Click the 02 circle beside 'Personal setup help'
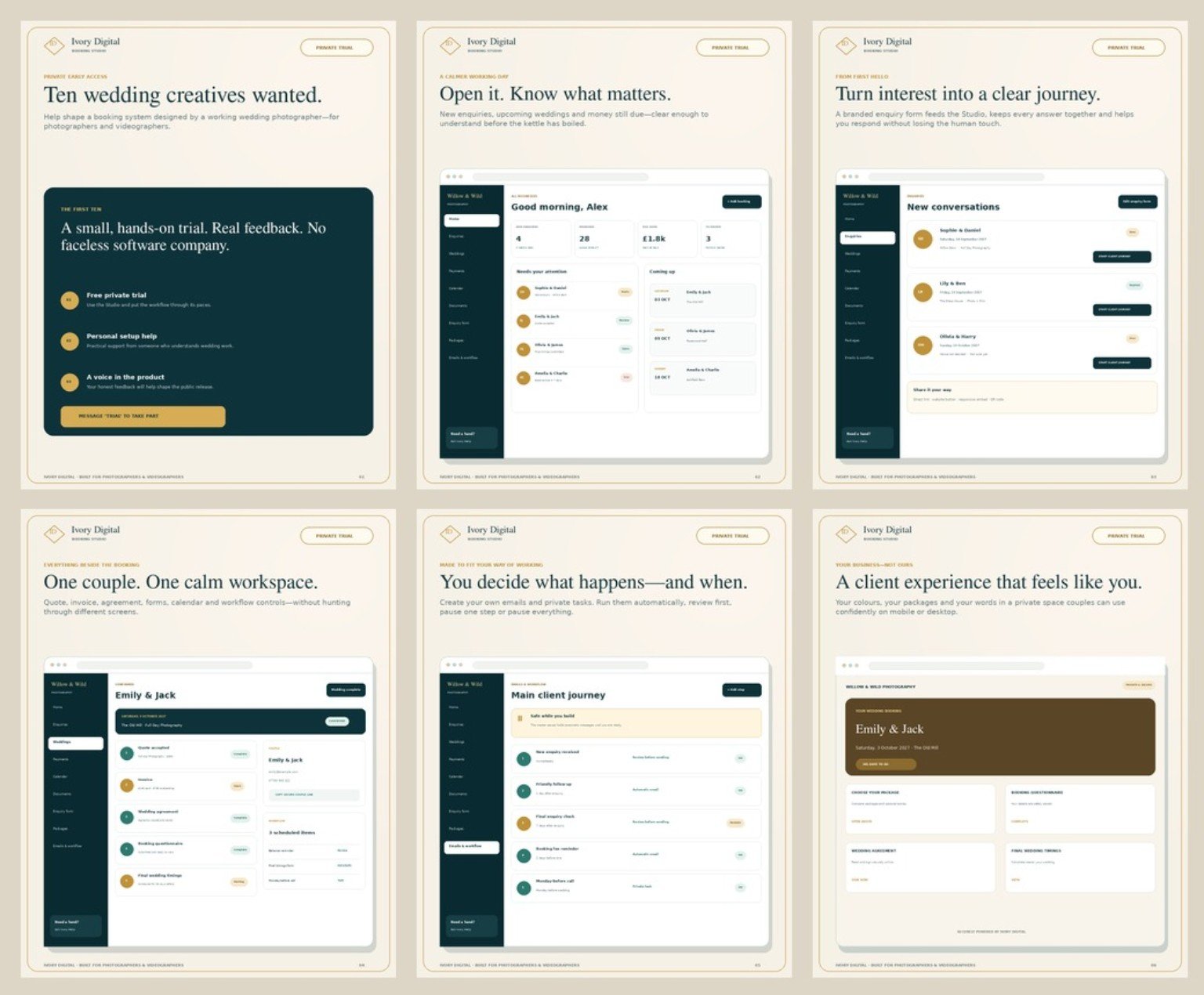The width and height of the screenshot is (1204, 995). pos(70,341)
